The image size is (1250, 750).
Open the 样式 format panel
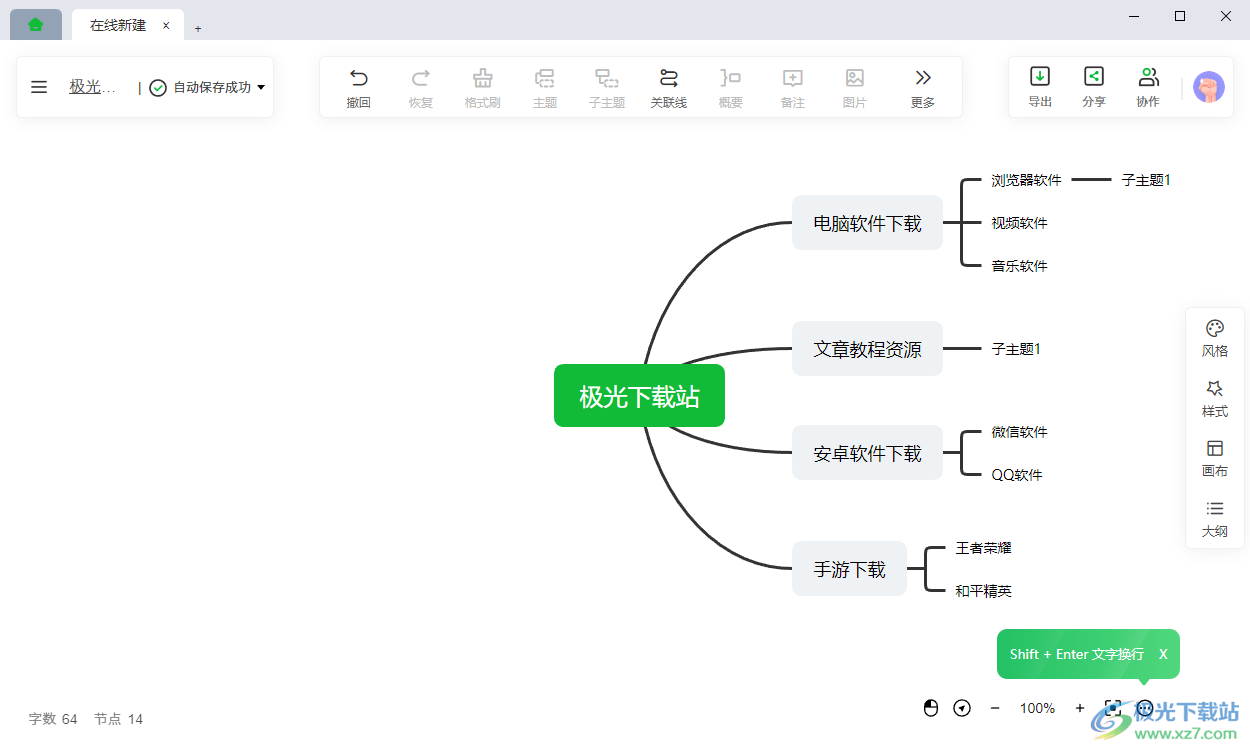coord(1215,398)
